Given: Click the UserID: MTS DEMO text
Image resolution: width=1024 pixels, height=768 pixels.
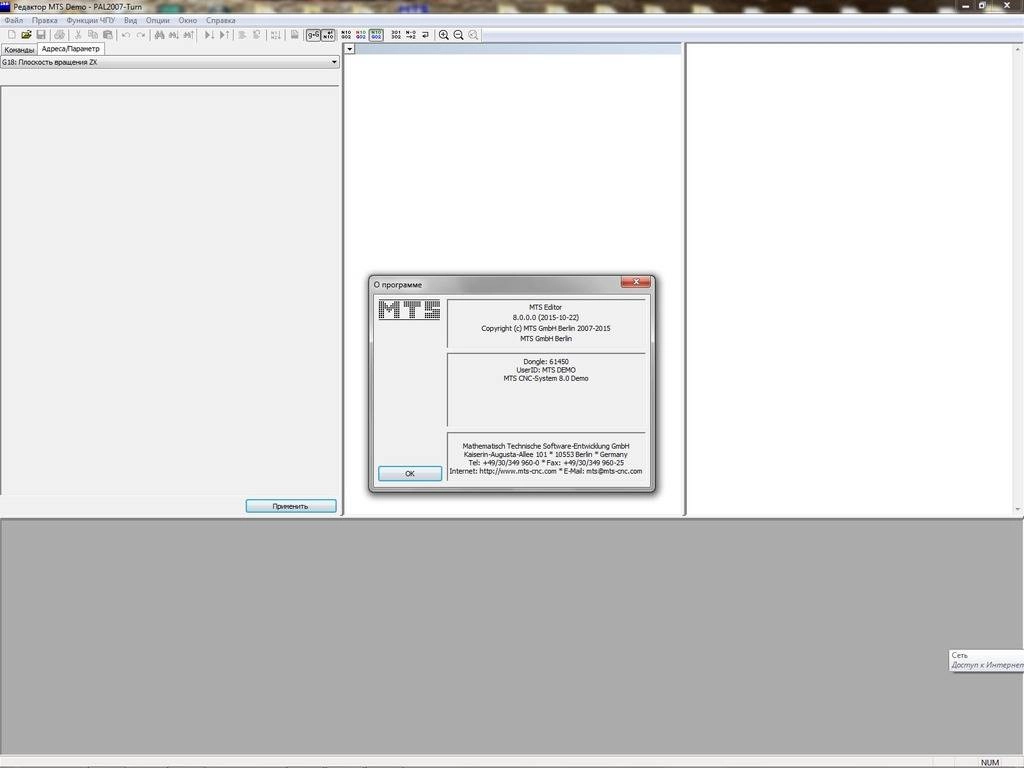Looking at the screenshot, I should [545, 370].
